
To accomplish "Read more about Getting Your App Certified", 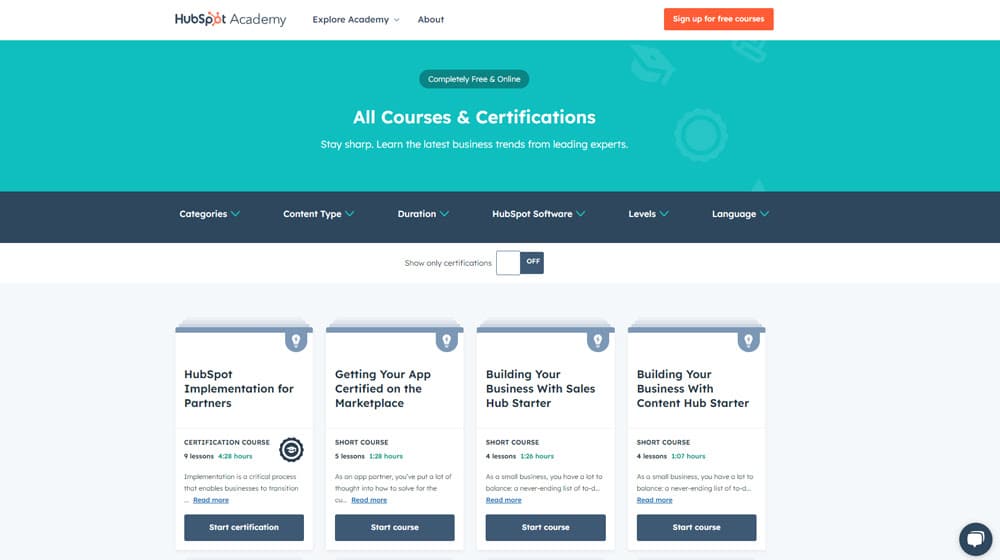I will pos(369,500).
